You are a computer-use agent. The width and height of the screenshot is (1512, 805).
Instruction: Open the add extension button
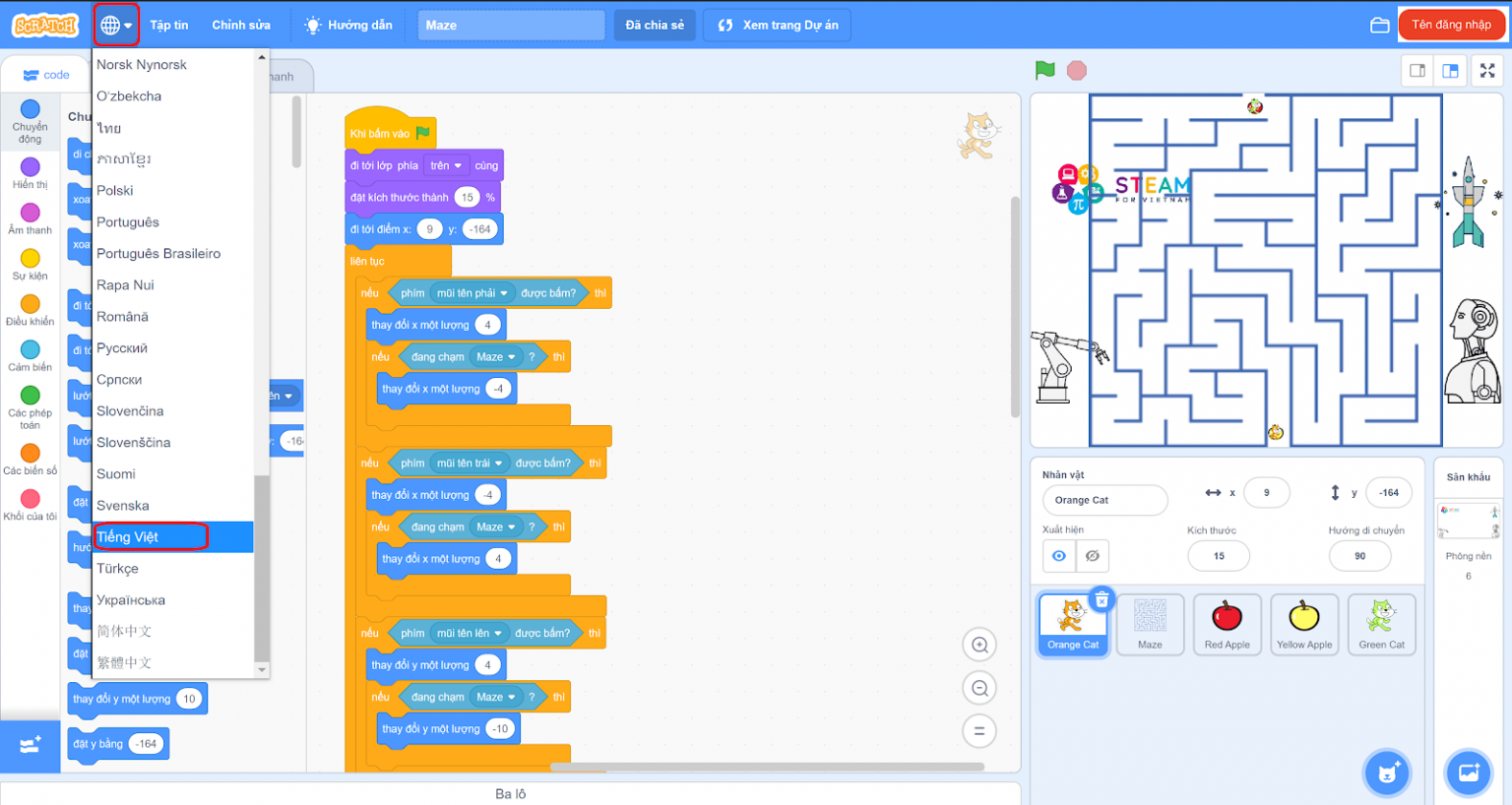click(x=30, y=745)
